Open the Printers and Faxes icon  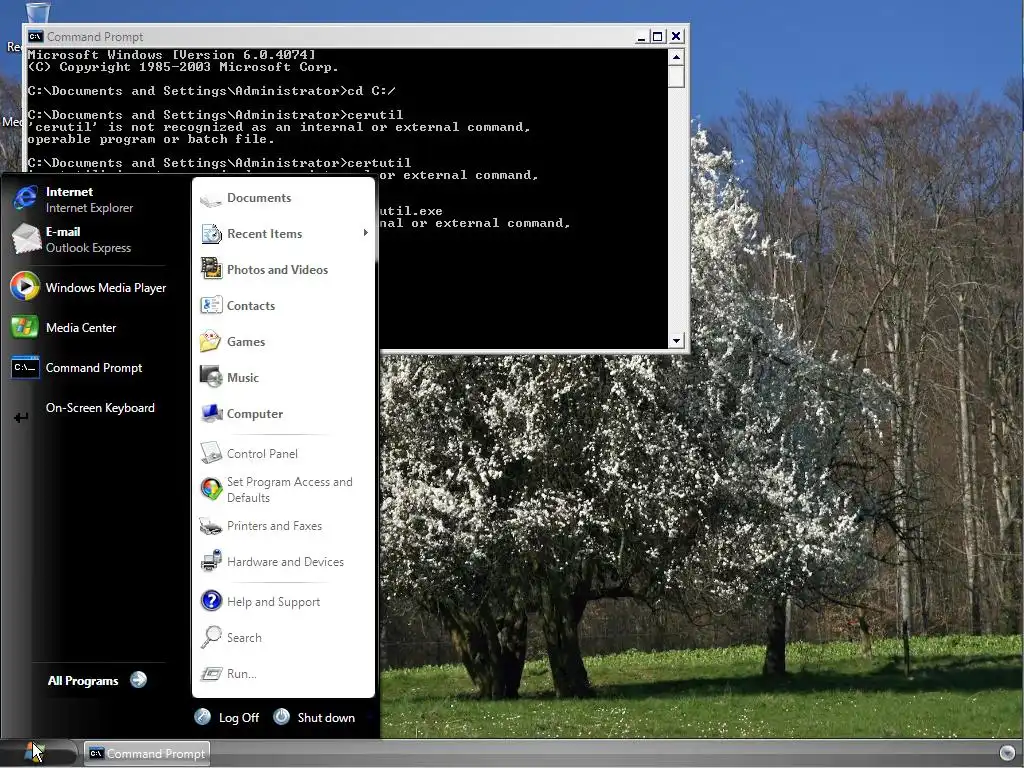point(210,526)
